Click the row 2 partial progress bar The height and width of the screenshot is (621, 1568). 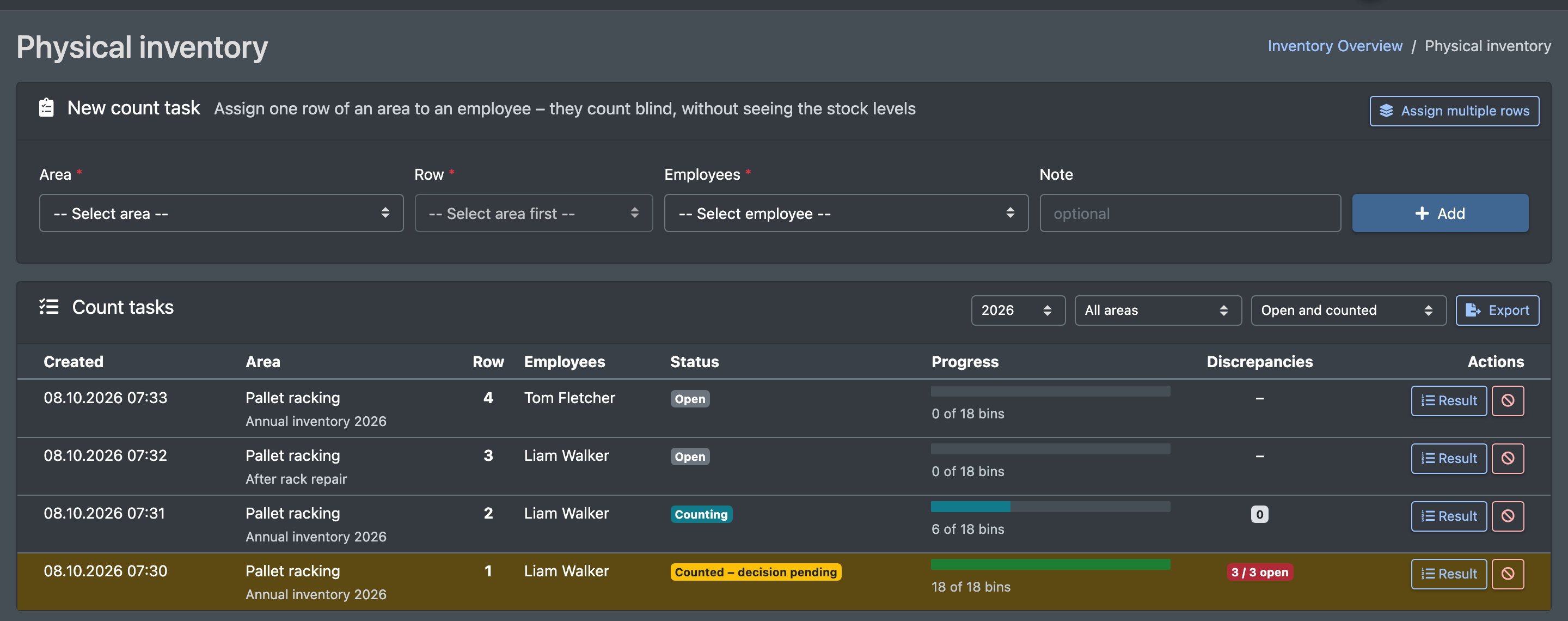(1050, 507)
